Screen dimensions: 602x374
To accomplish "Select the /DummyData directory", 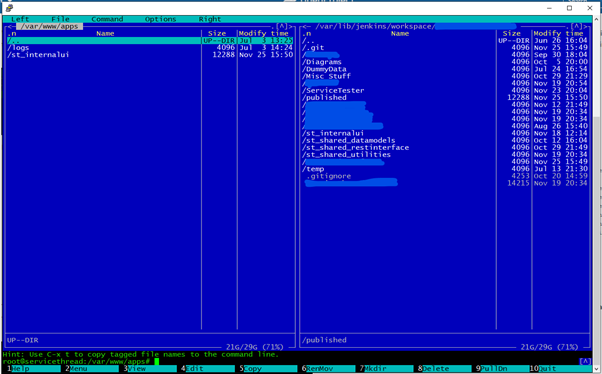I will tap(445, 69).
